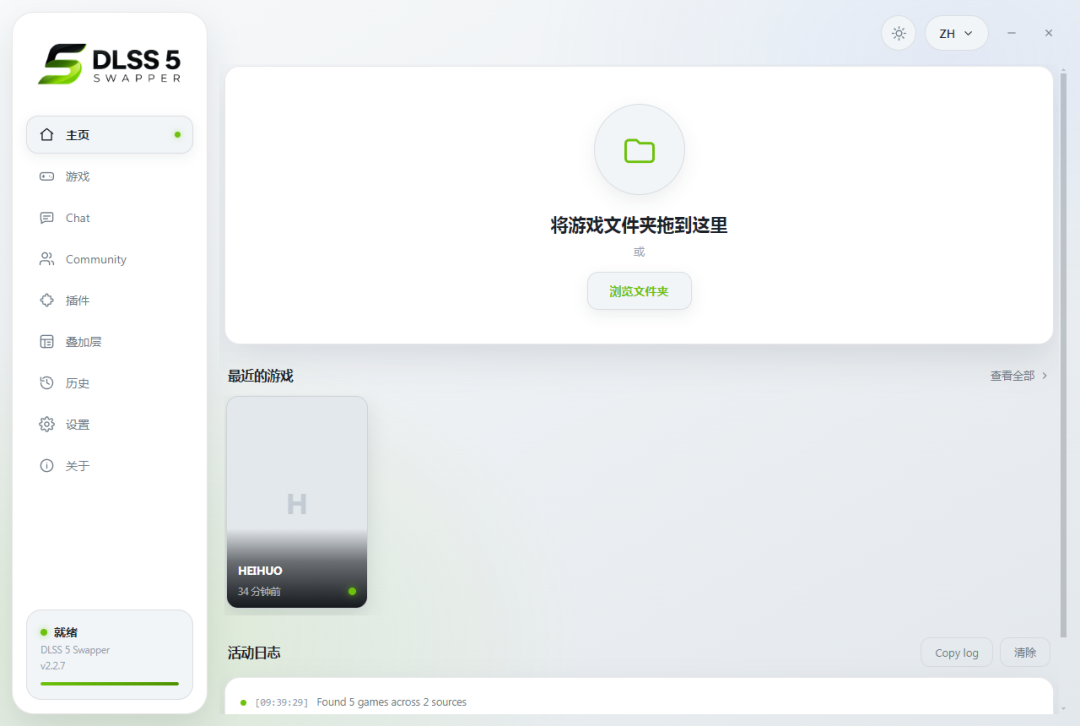Select the 叠加层 menu label
This screenshot has height=726, width=1080.
click(83, 342)
